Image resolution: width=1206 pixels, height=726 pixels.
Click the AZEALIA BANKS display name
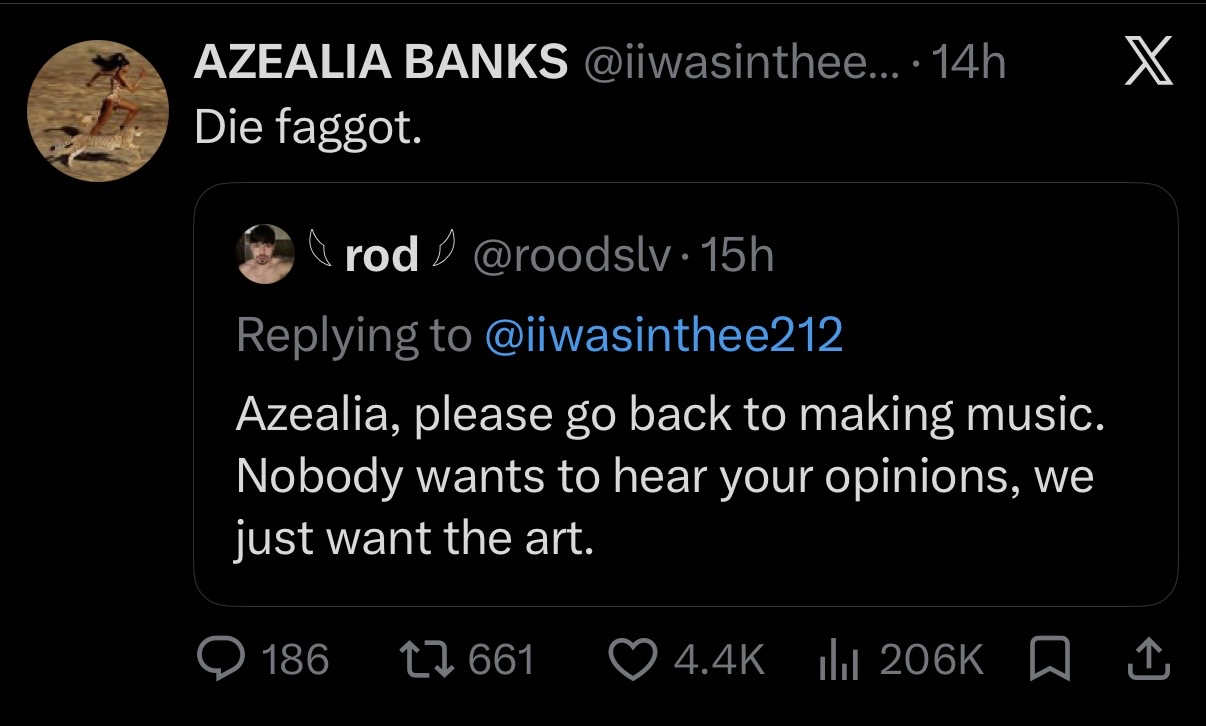pyautogui.click(x=381, y=64)
